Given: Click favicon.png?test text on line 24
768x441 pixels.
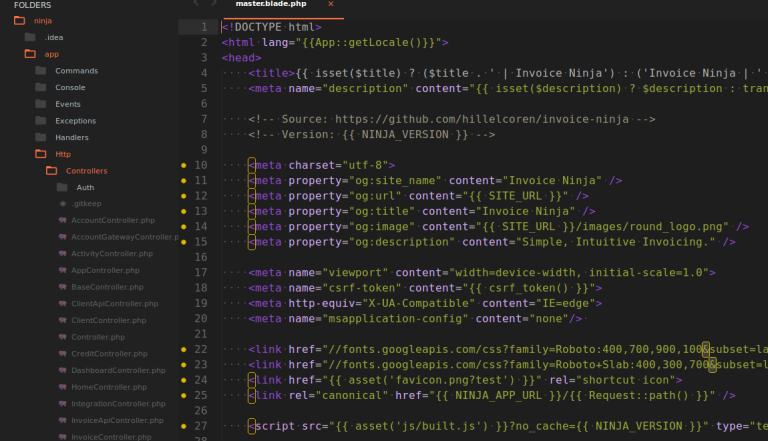Looking at the screenshot, I should (449, 380).
